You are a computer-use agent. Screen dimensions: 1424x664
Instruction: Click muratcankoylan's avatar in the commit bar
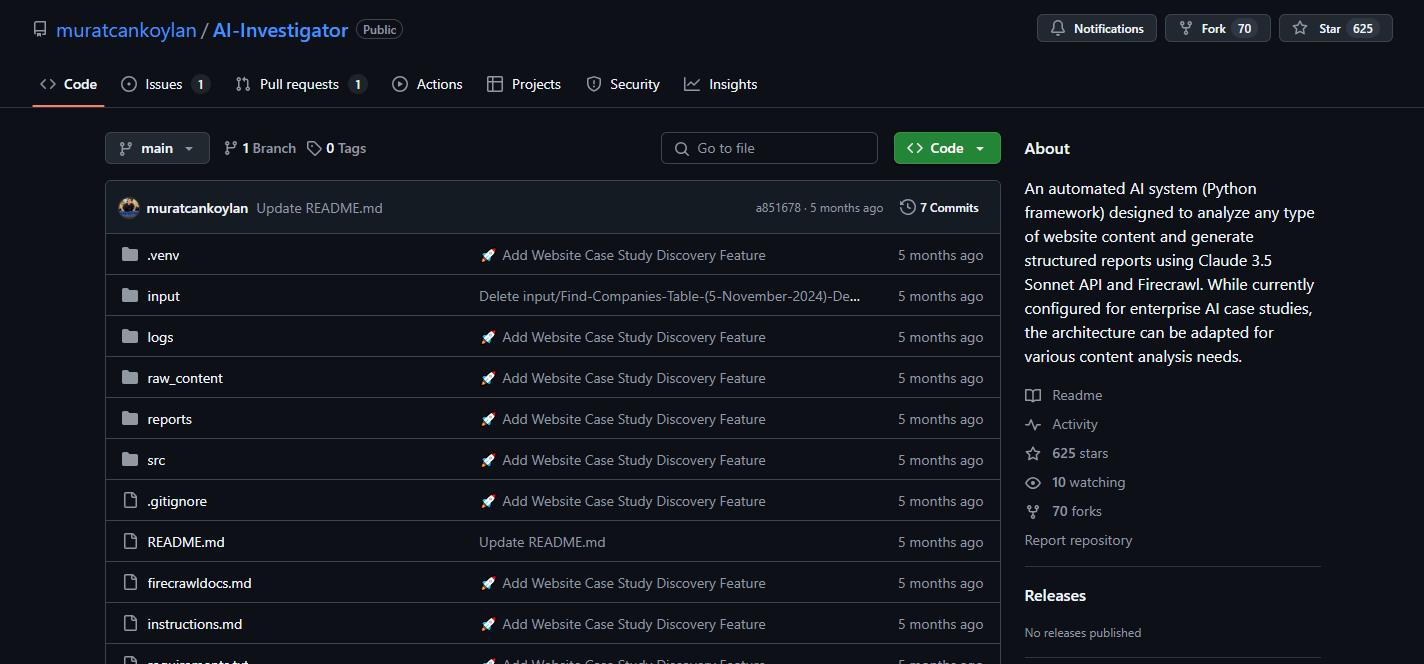(129, 208)
